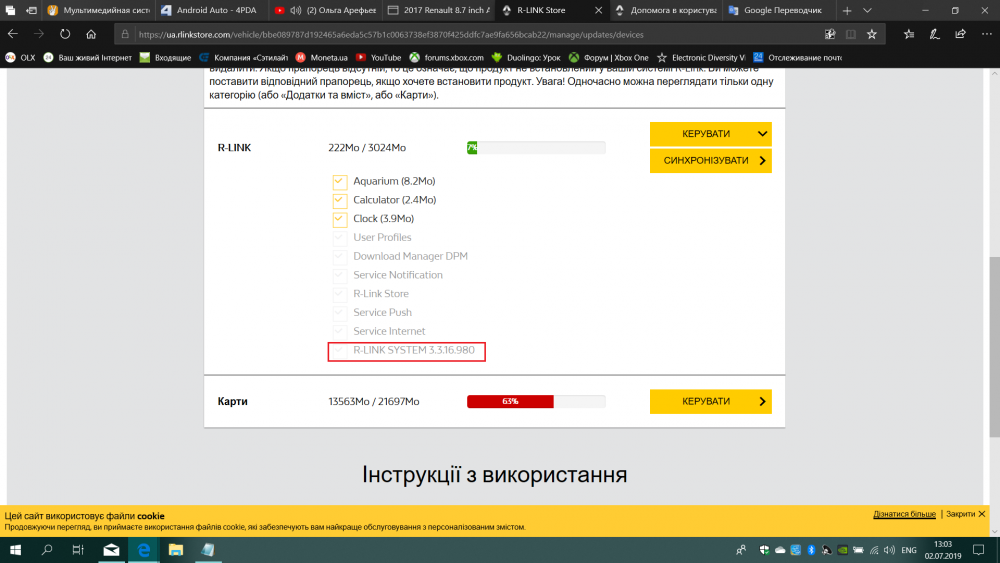Switch to Android Auto - 4PDA tab
This screenshot has width=1000, height=563.
211,10
